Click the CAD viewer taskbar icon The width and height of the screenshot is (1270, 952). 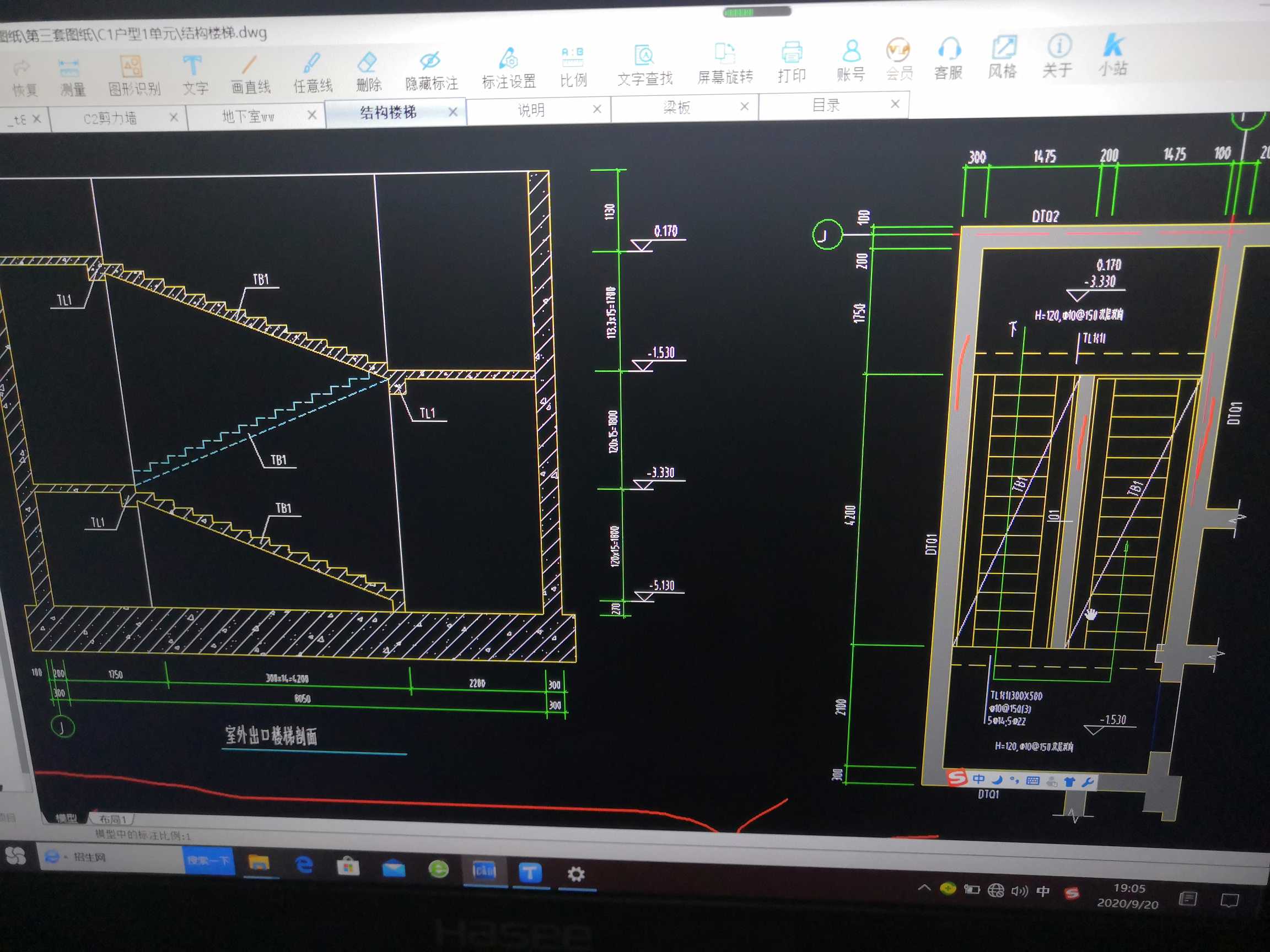484,872
